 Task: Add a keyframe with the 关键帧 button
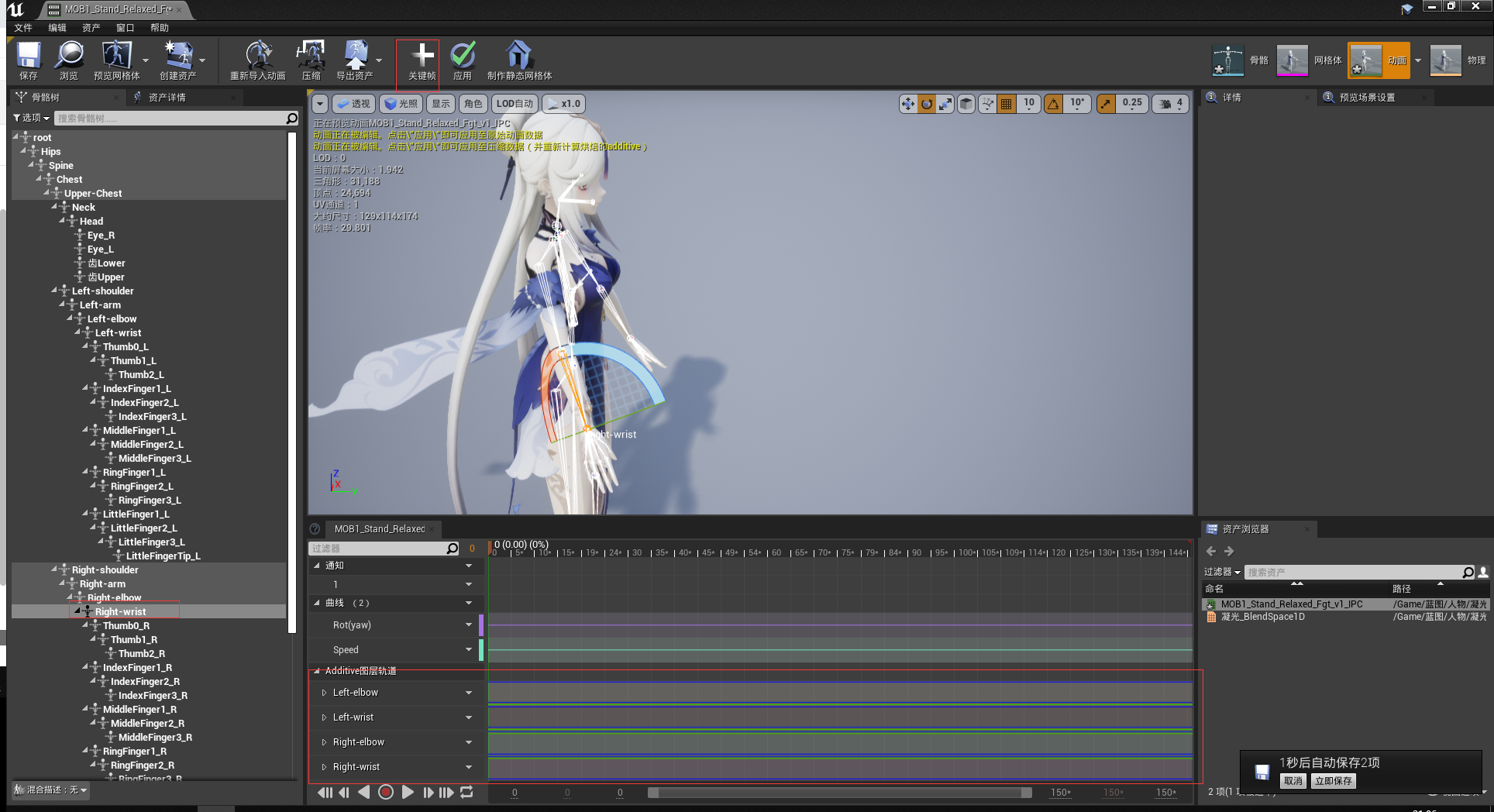pyautogui.click(x=422, y=60)
